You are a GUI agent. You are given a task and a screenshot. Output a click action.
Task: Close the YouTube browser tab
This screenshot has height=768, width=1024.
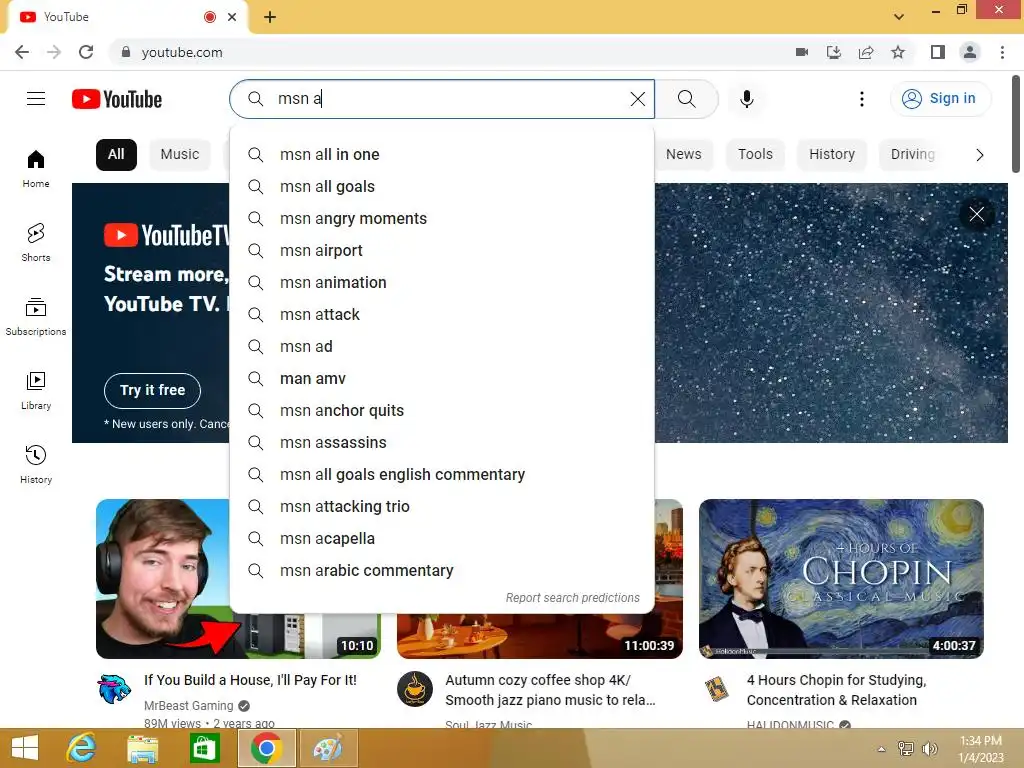tap(232, 17)
